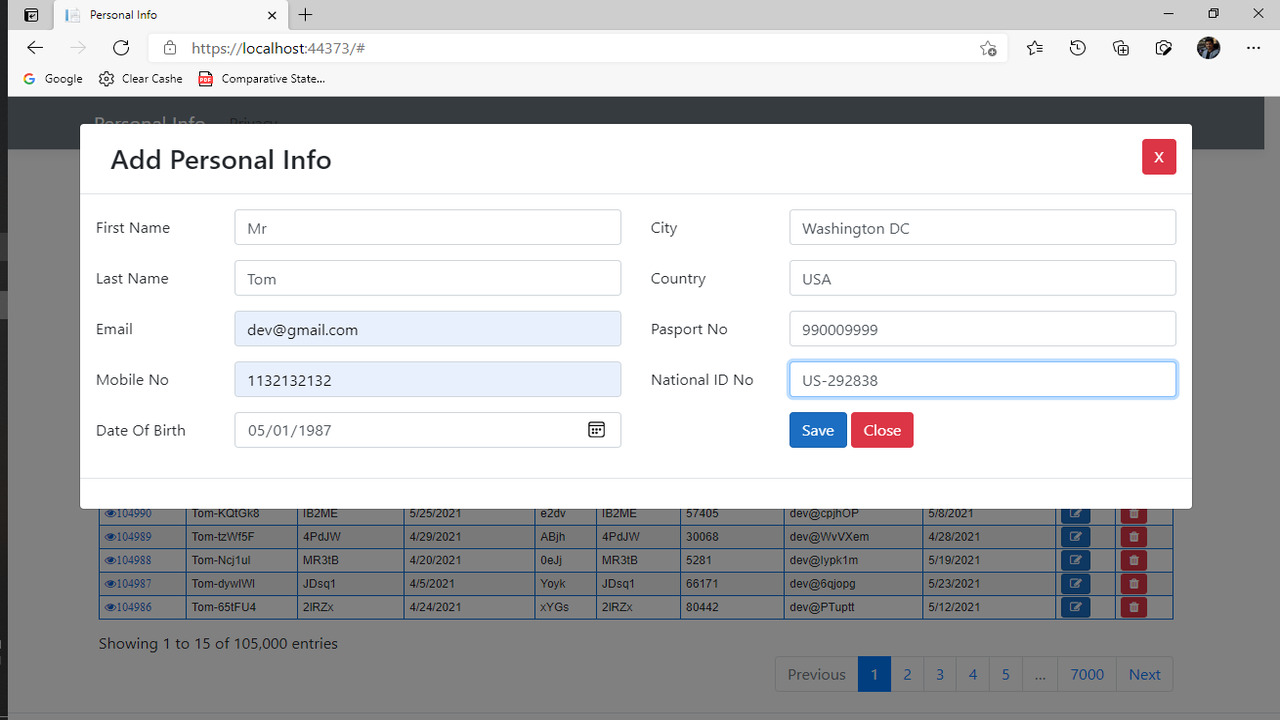The image size is (1280, 720).
Task: Delete the record 104986 with trash icon
Action: coord(1133,606)
